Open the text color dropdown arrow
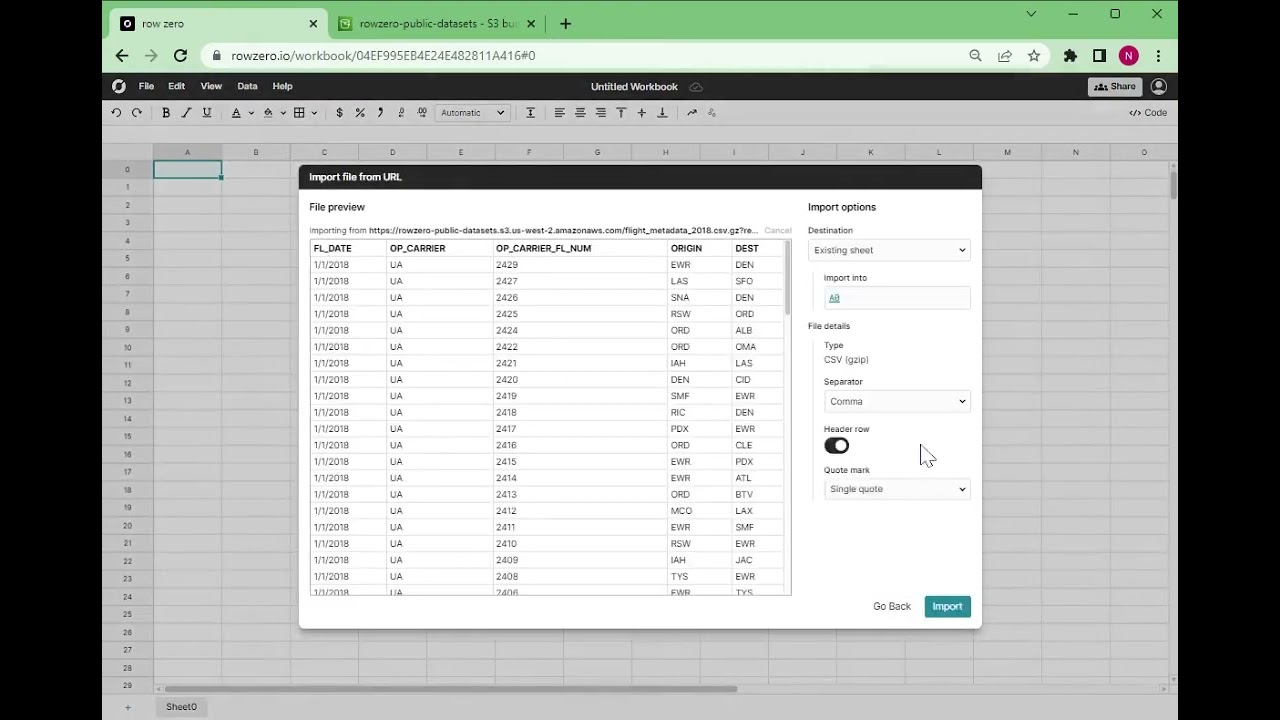Image resolution: width=1280 pixels, height=720 pixels. coord(251,113)
